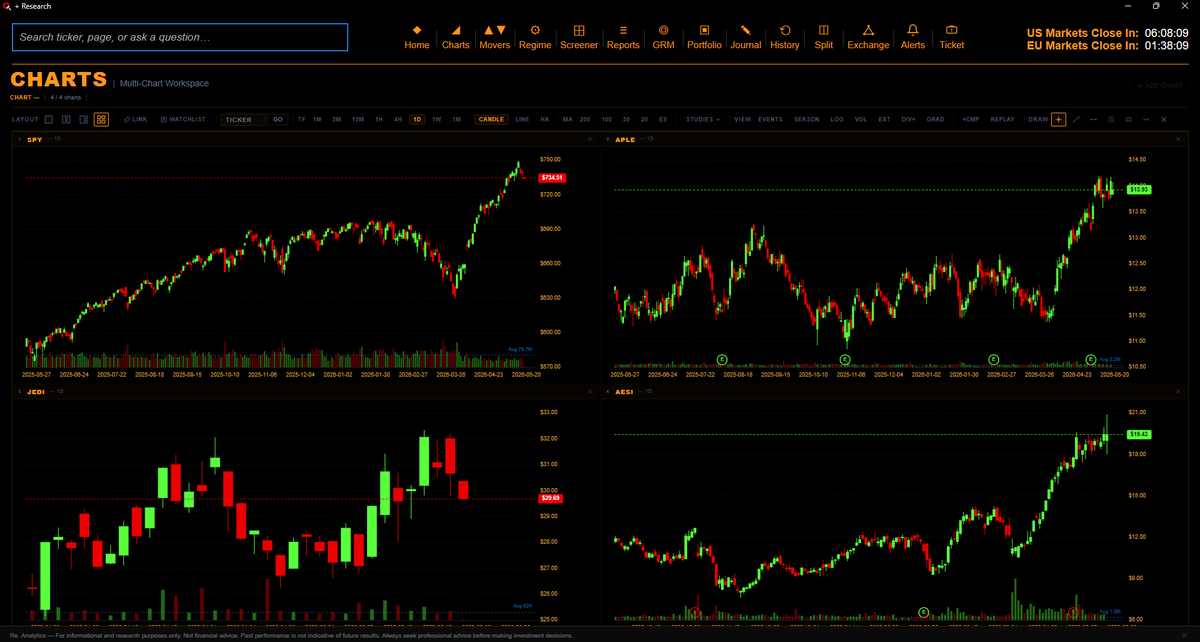Select the 5M timeframe

pyautogui.click(x=337, y=119)
